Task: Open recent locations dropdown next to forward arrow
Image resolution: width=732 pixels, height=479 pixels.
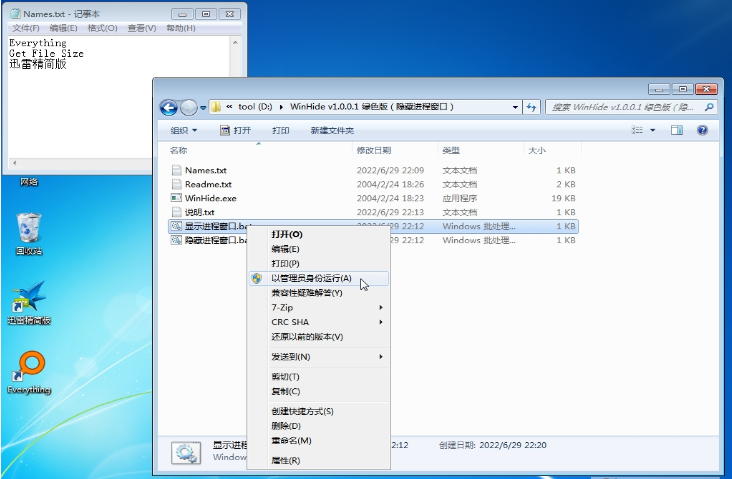Action: (203, 107)
